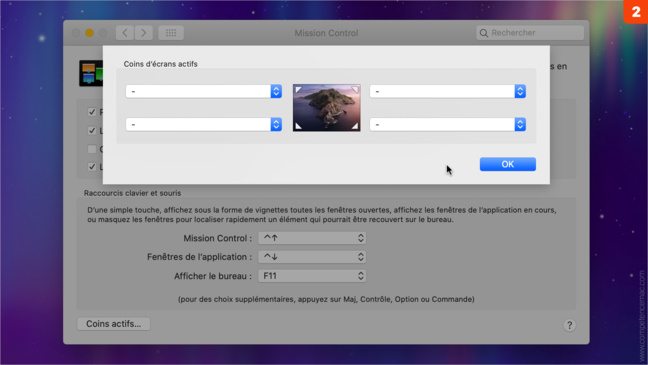Go forward with the right chevron button

(143, 33)
